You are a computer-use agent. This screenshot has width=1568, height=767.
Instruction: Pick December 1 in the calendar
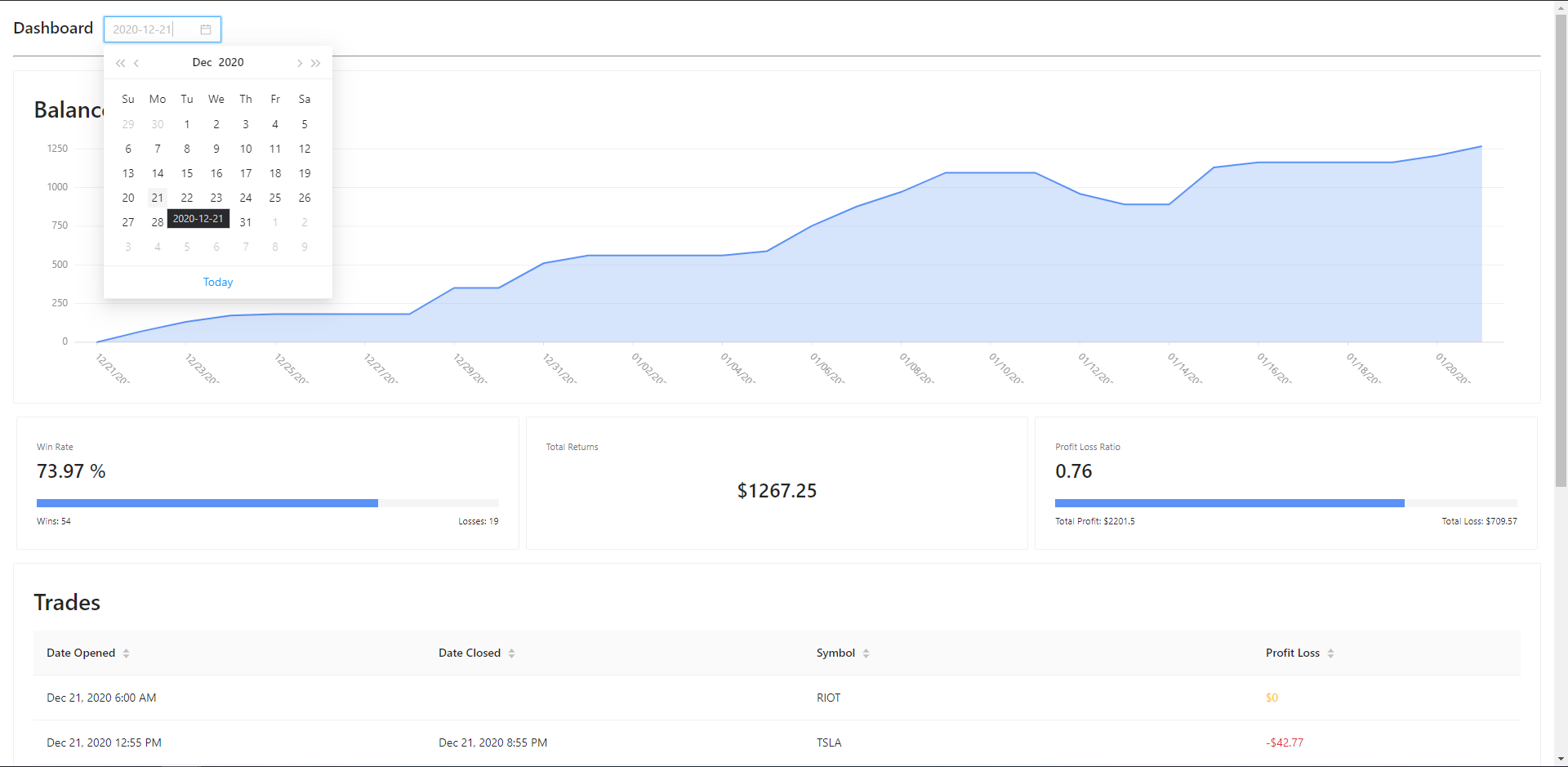(x=187, y=124)
